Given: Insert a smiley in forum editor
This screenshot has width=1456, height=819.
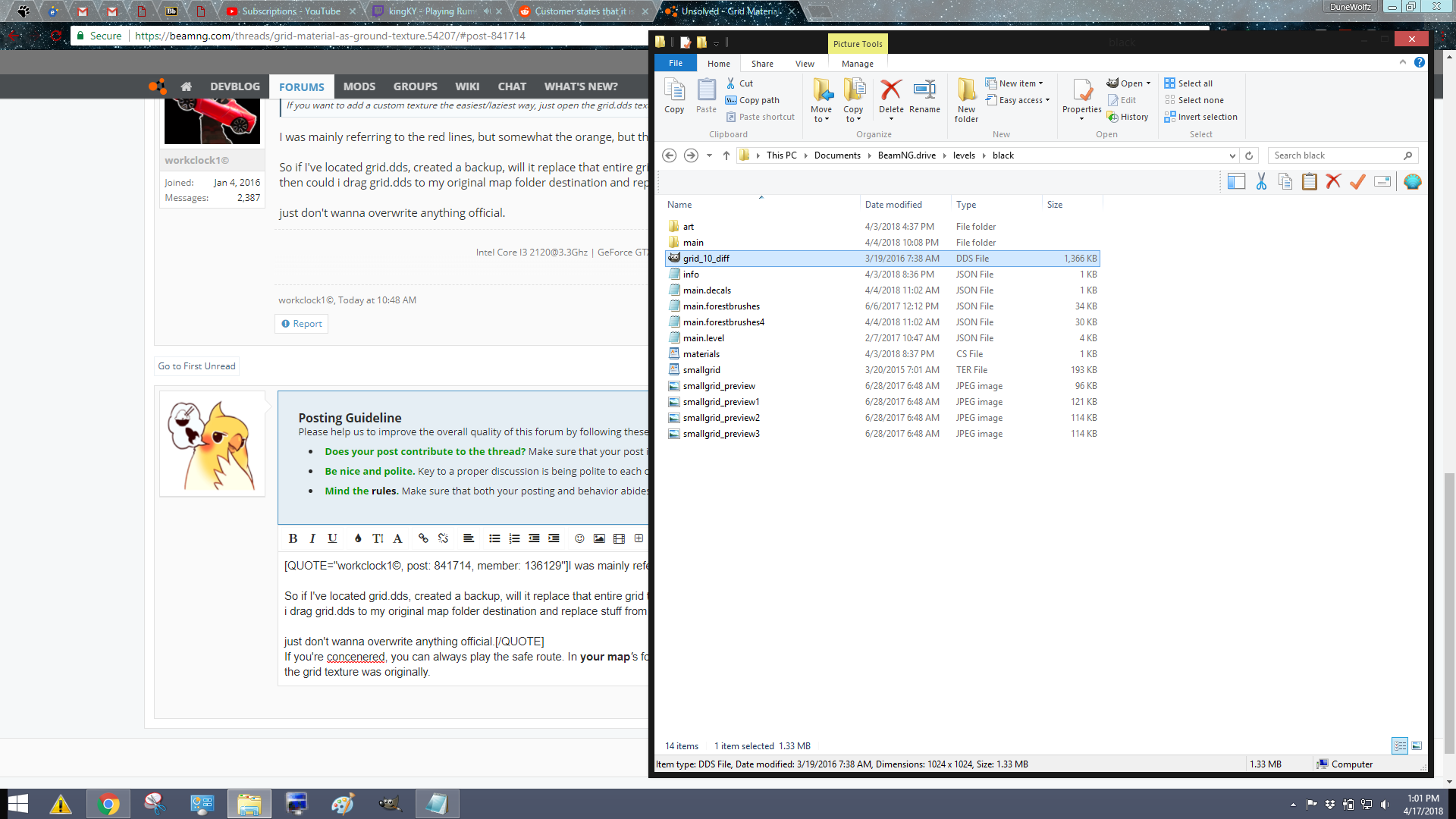Looking at the screenshot, I should tap(579, 538).
